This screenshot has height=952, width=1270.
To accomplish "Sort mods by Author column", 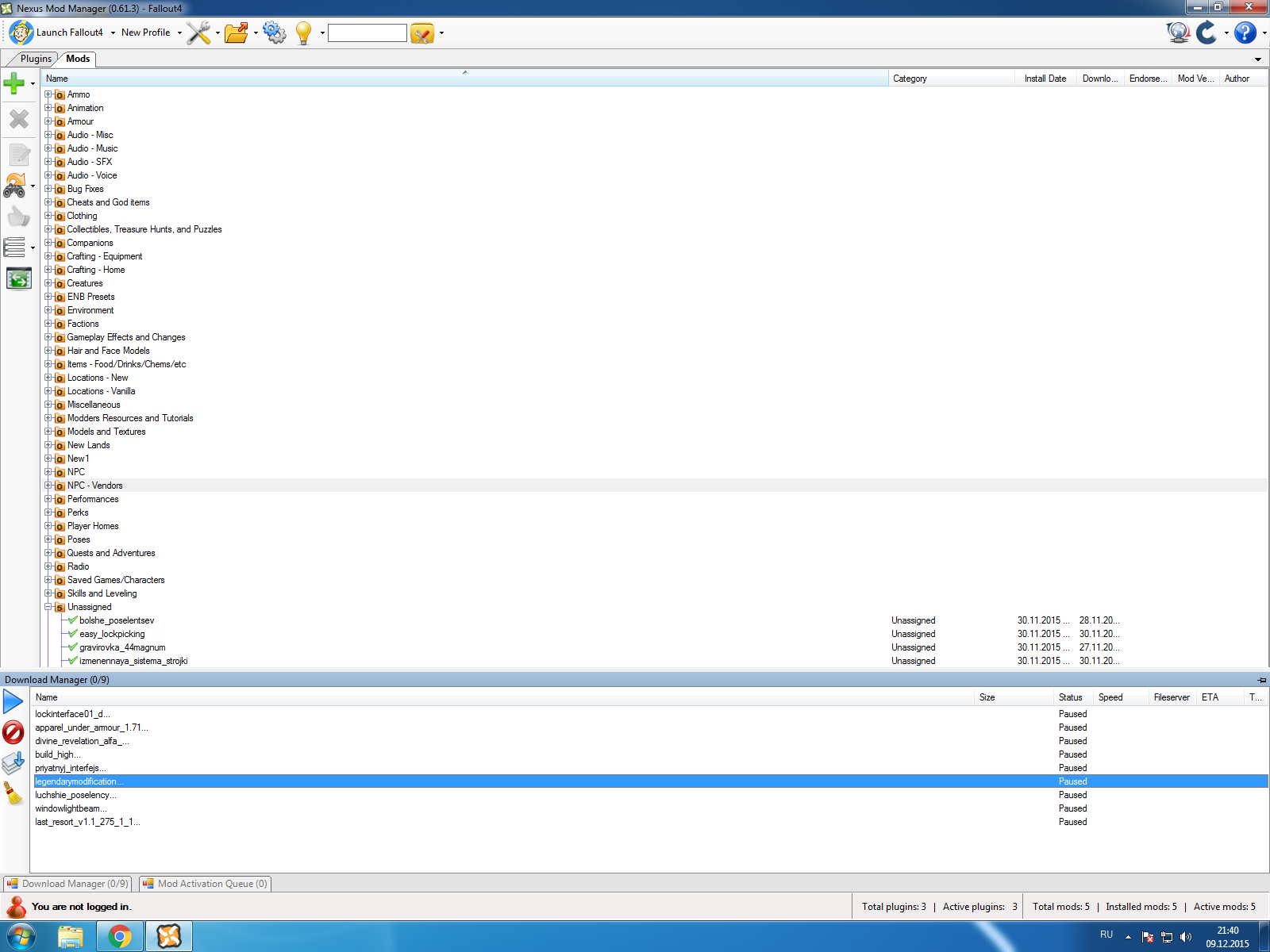I will coord(1242,79).
